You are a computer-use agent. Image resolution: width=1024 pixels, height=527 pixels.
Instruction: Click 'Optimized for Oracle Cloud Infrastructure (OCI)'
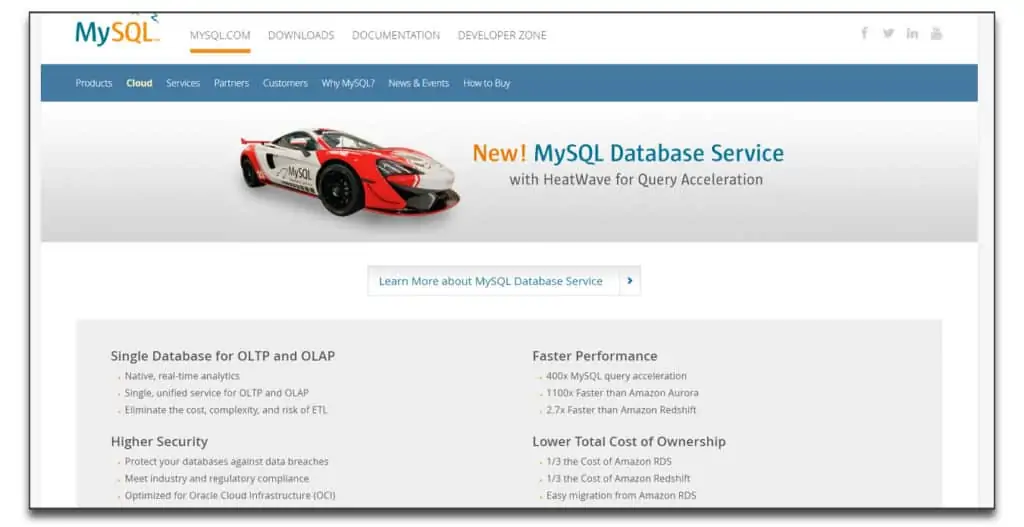coord(230,496)
